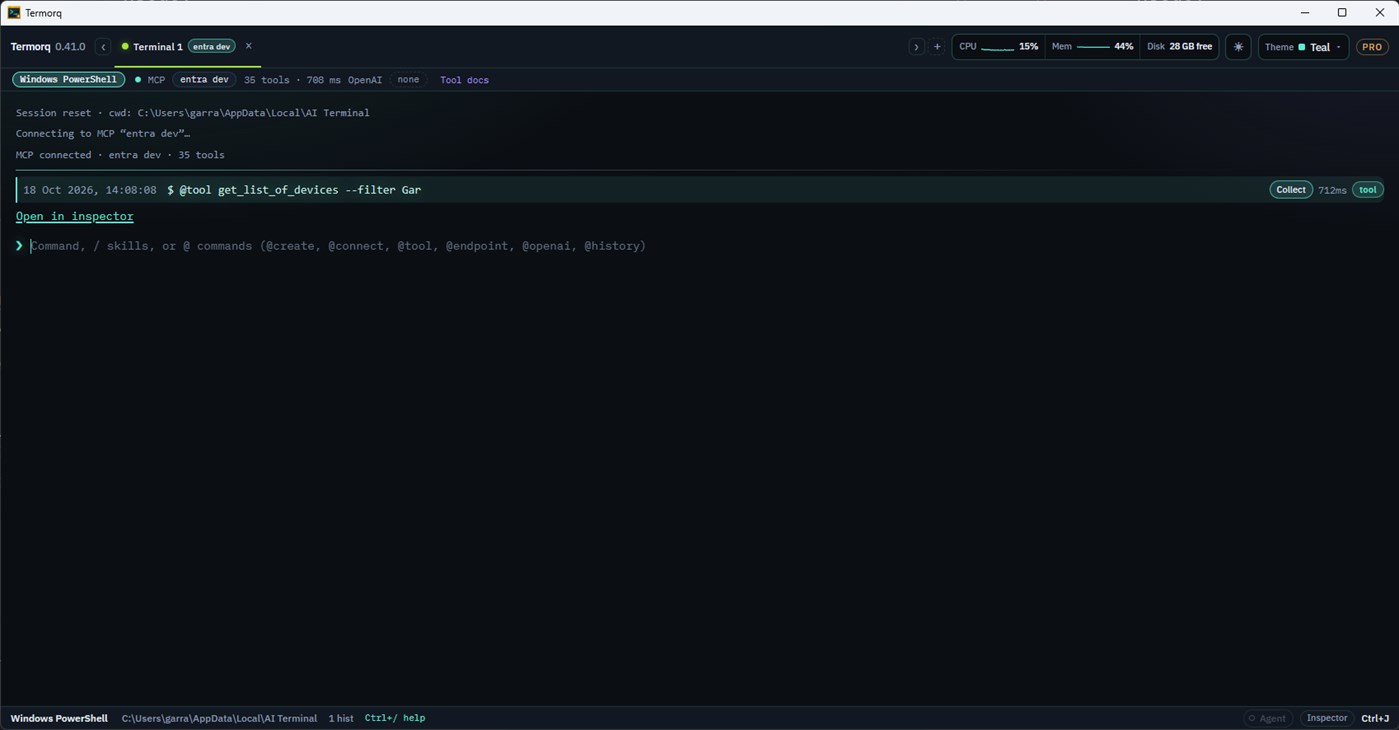Click the Ctrl+/ help hint
Image resolution: width=1399 pixels, height=730 pixels.
[395, 718]
